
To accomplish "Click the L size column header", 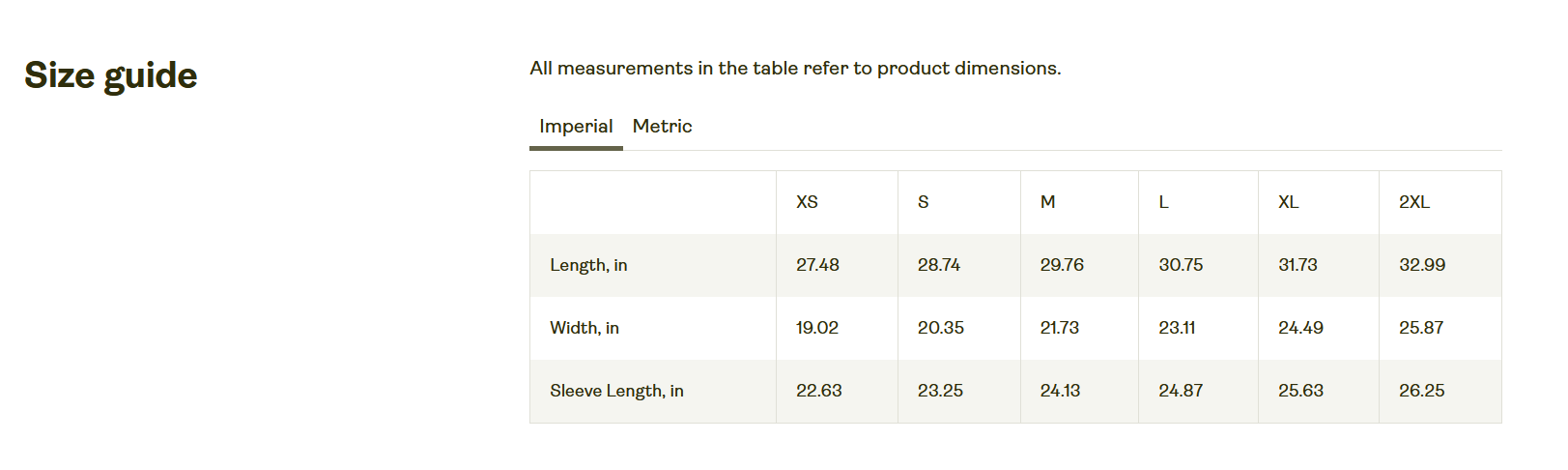I will click(x=1163, y=202).
